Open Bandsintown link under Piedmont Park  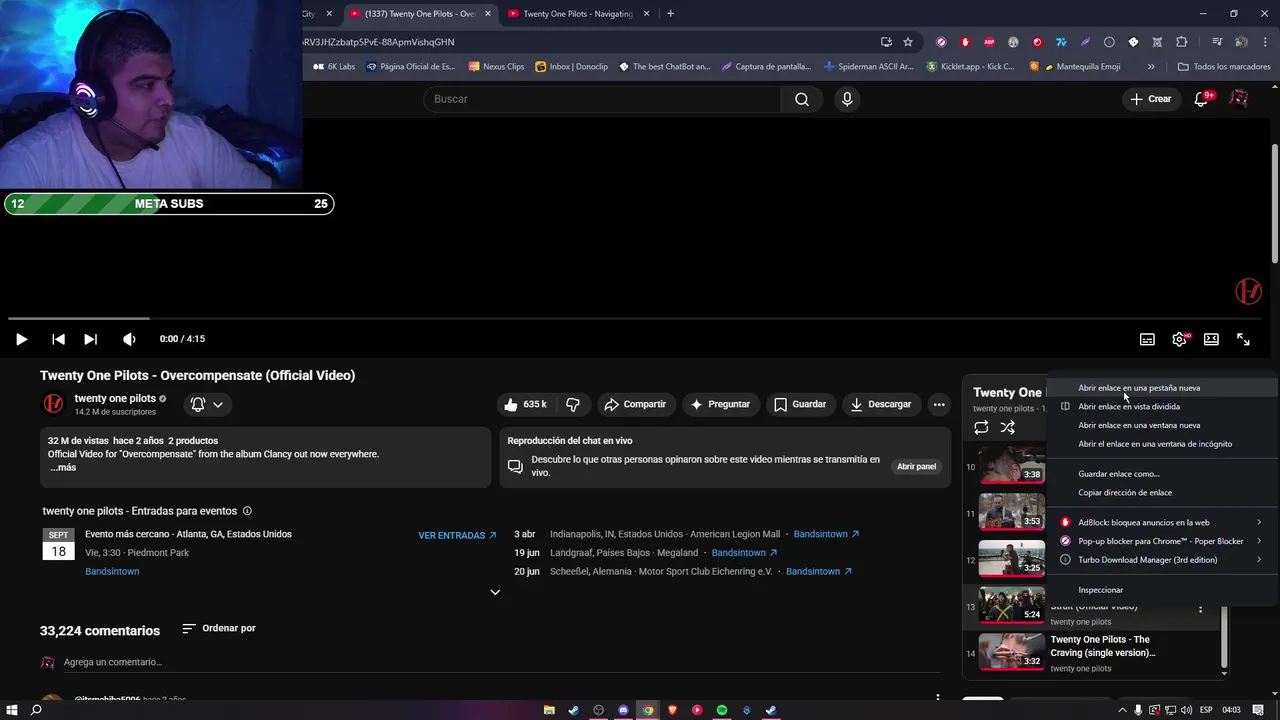pos(112,572)
